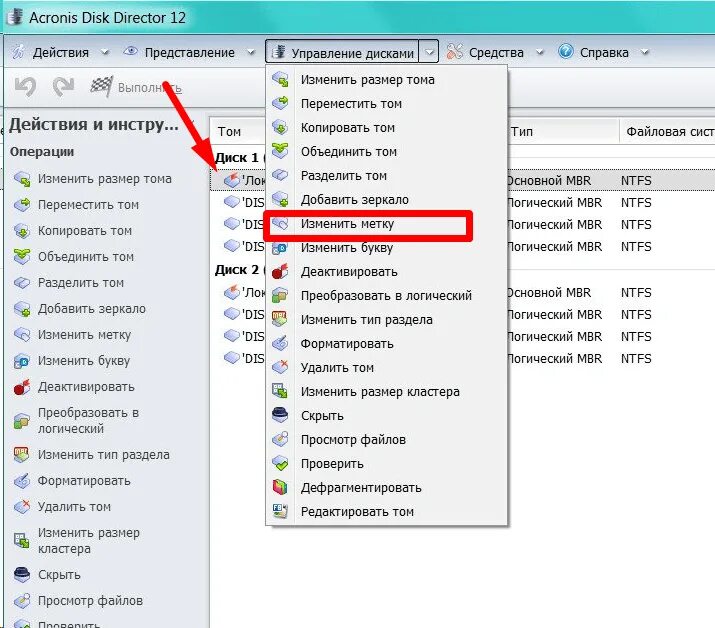This screenshot has width=715, height=628.
Task: Open dropdown arrow next to Представление
Action: pyautogui.click(x=251, y=52)
